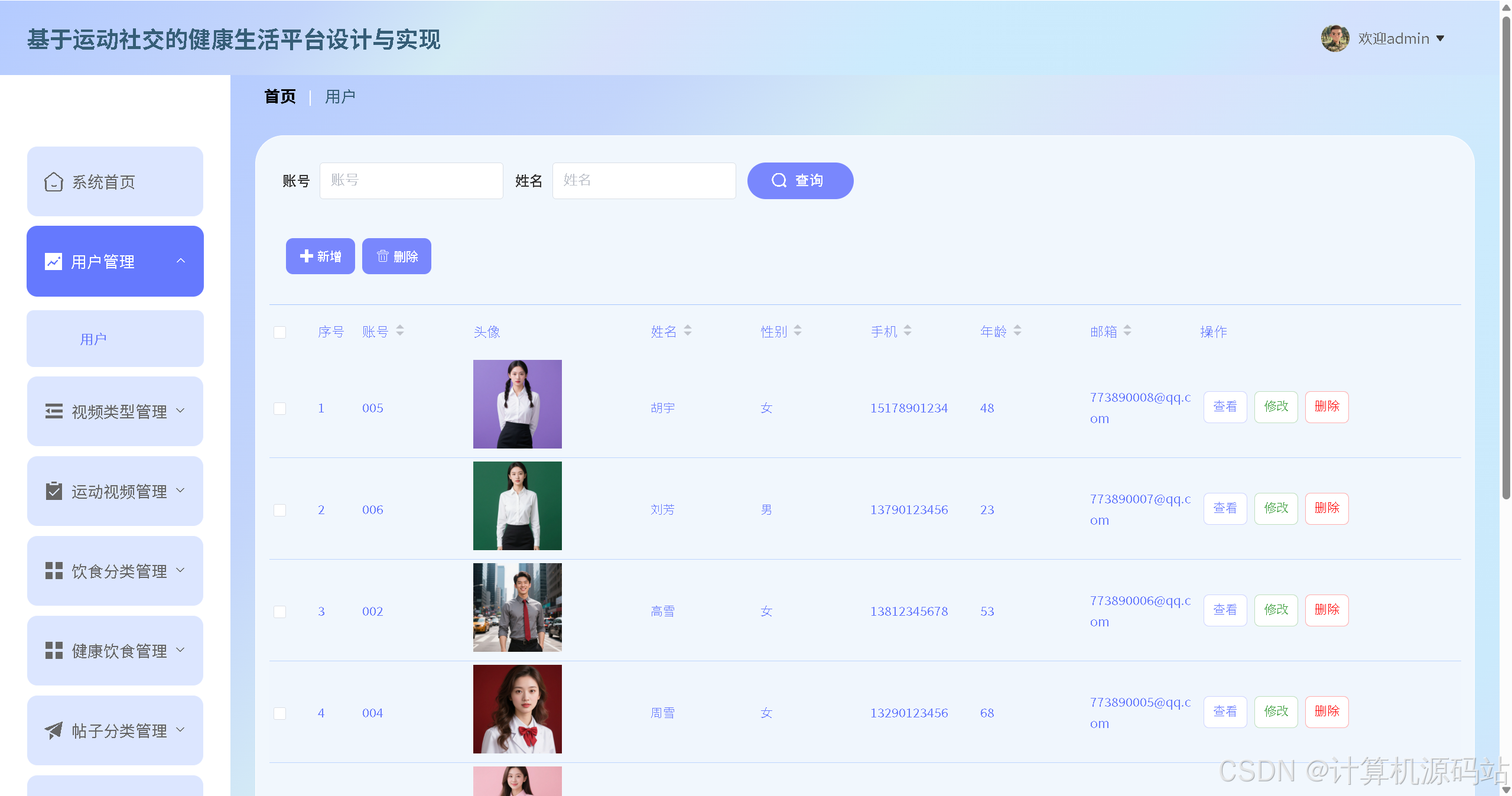The width and height of the screenshot is (1512, 796).
Task: Click the magnifier icon in 查询 button
Action: [779, 180]
